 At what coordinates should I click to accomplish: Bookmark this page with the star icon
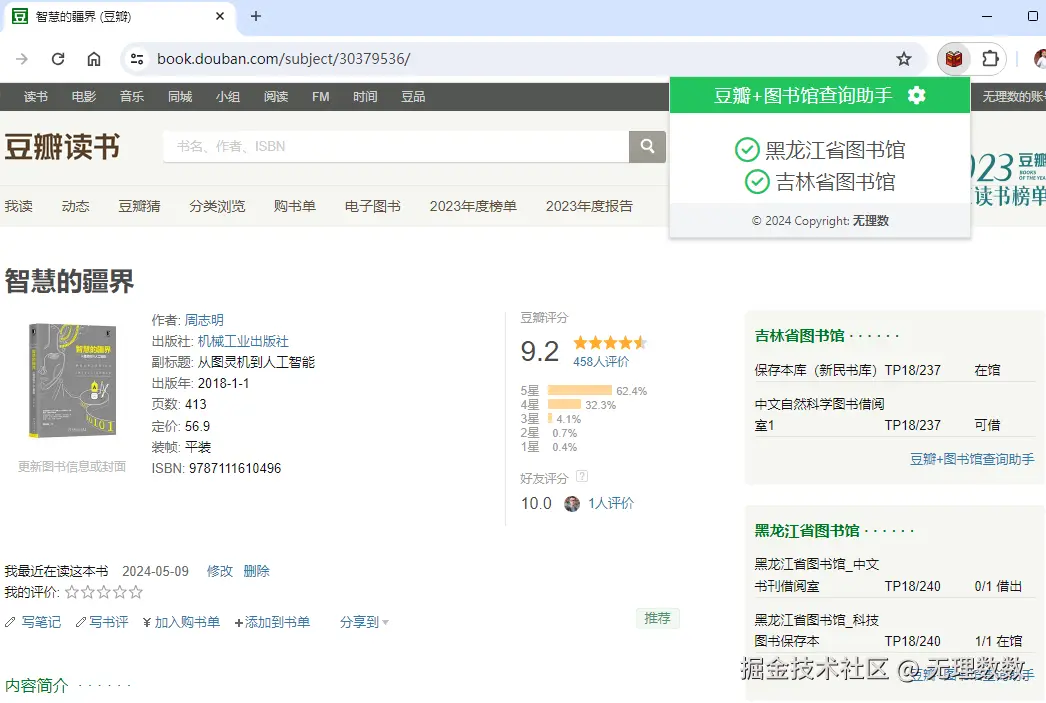[904, 59]
